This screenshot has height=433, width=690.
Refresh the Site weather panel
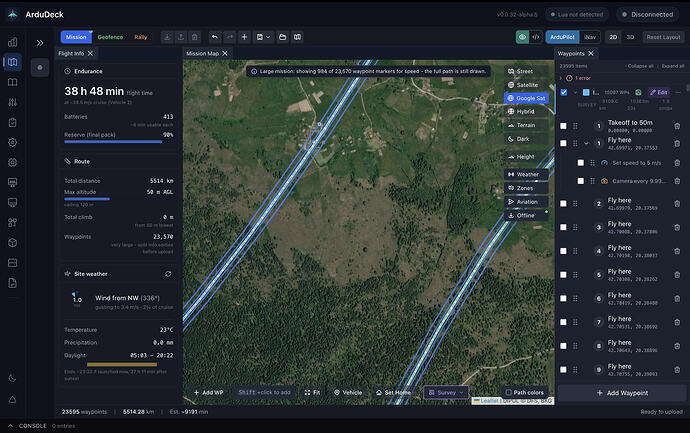168,274
